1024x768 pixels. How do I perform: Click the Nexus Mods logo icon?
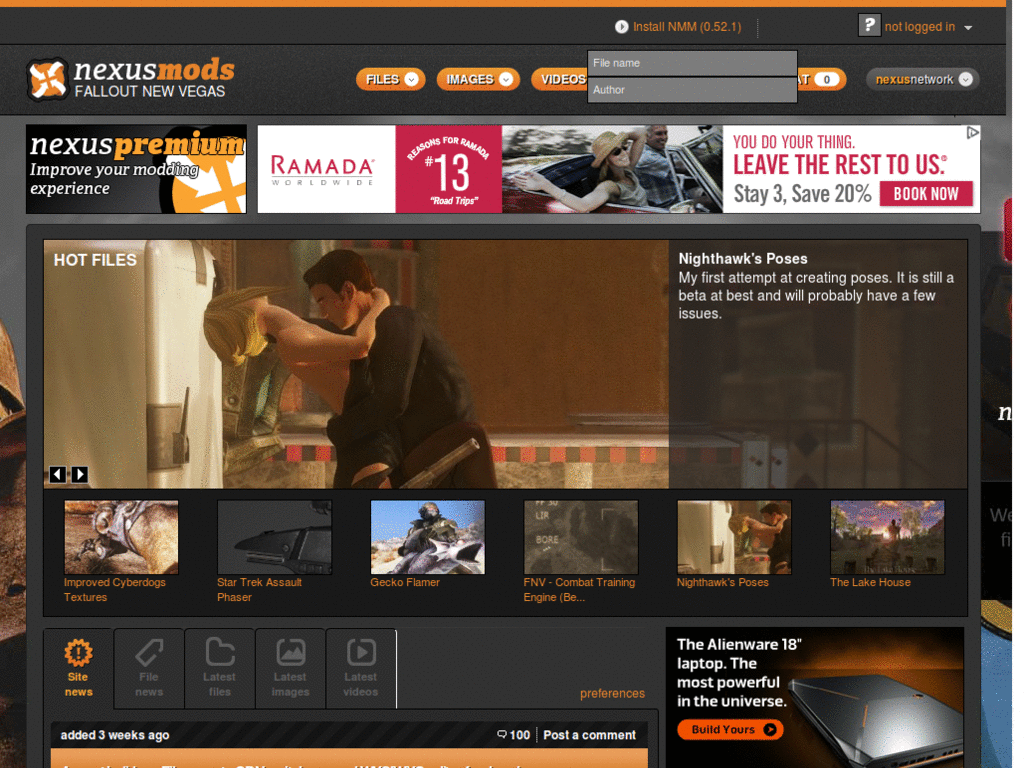click(48, 79)
